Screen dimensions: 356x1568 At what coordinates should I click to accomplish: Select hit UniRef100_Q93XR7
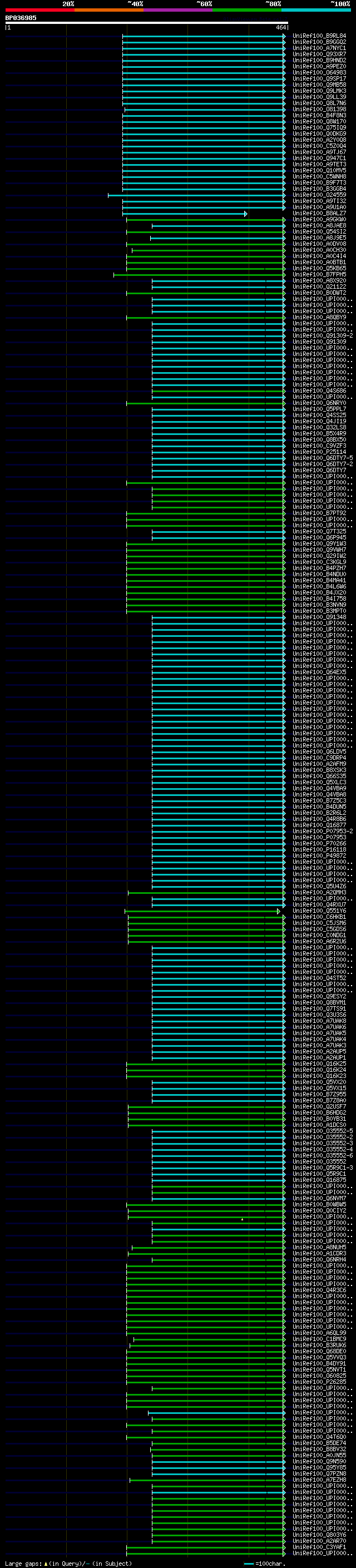pos(319,54)
